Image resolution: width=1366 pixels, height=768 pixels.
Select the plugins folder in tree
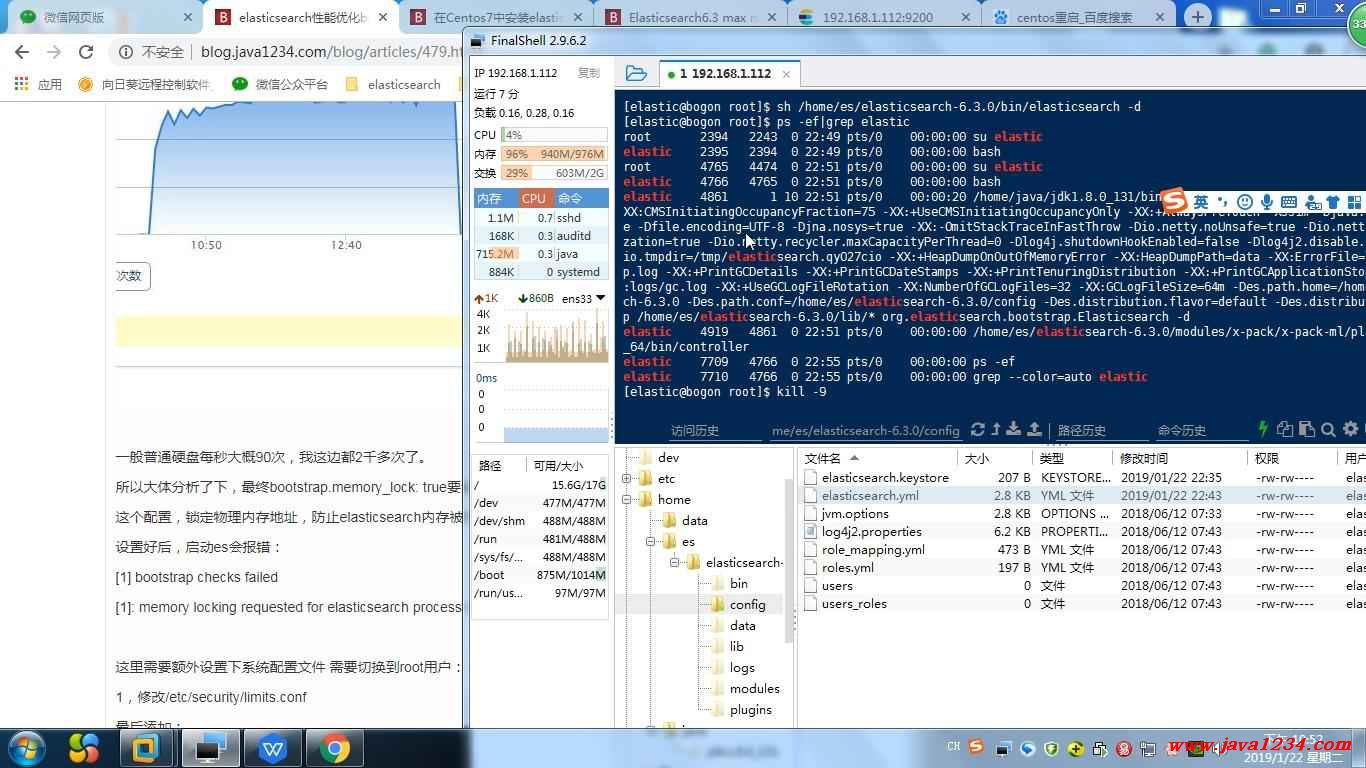[750, 710]
